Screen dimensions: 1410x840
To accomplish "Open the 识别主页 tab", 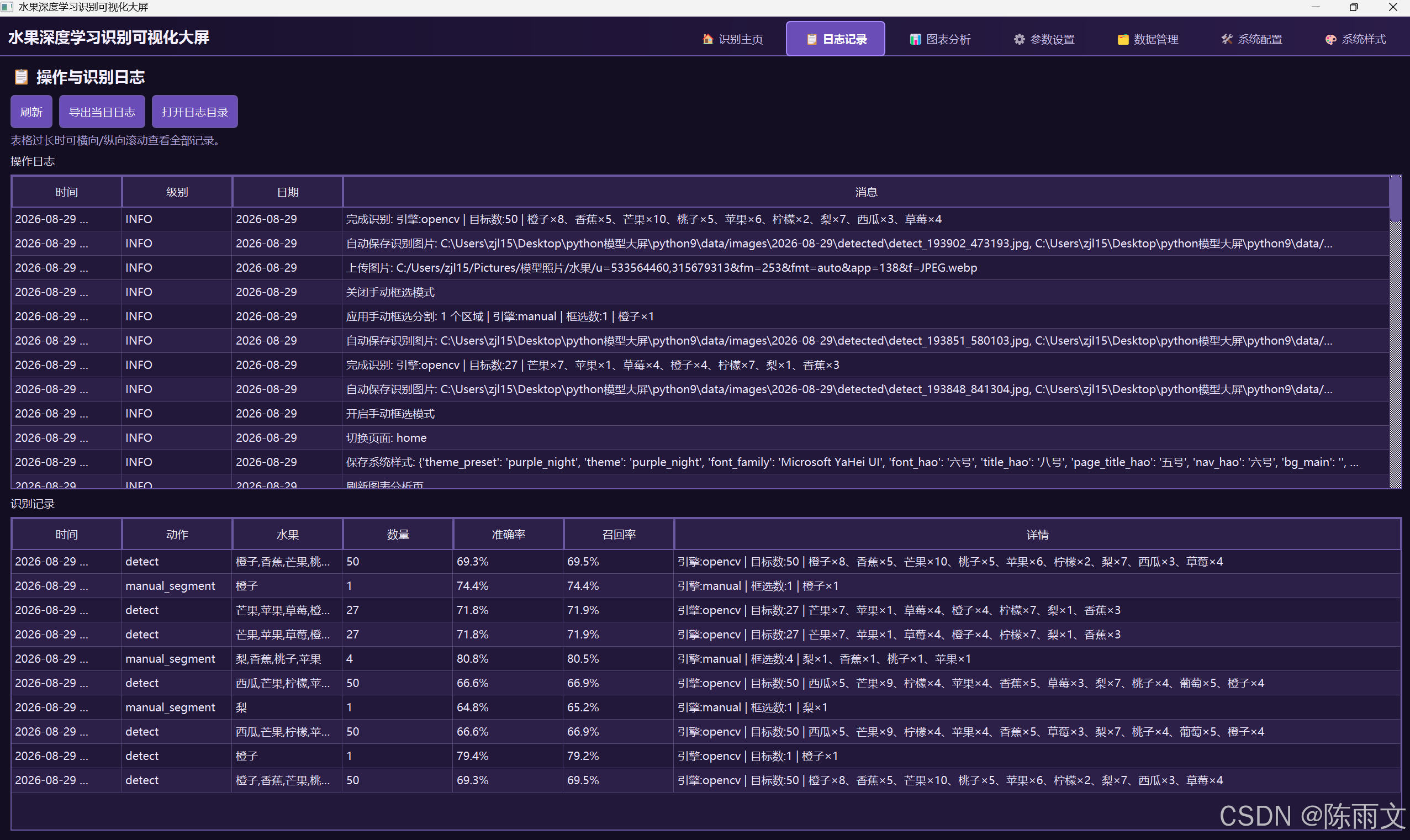I will pos(732,39).
